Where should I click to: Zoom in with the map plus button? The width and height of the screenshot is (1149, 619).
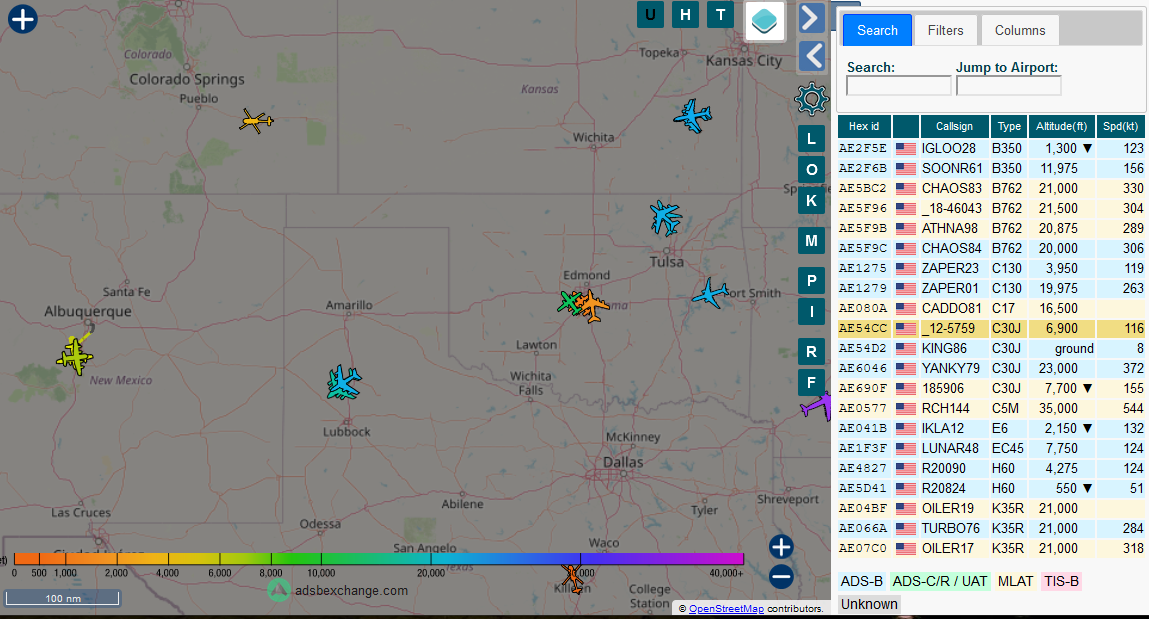[x=781, y=546]
